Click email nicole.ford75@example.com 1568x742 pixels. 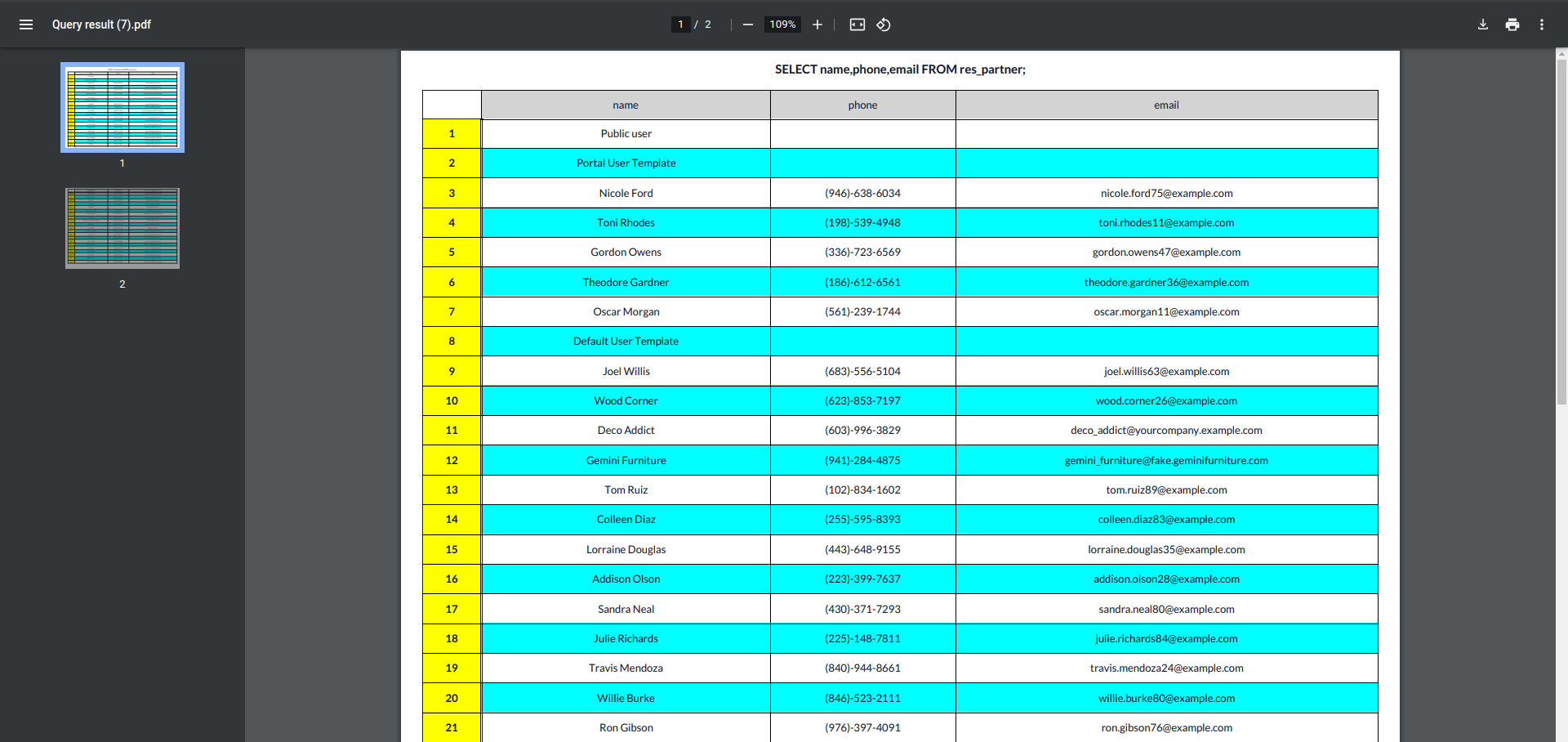pos(1166,193)
